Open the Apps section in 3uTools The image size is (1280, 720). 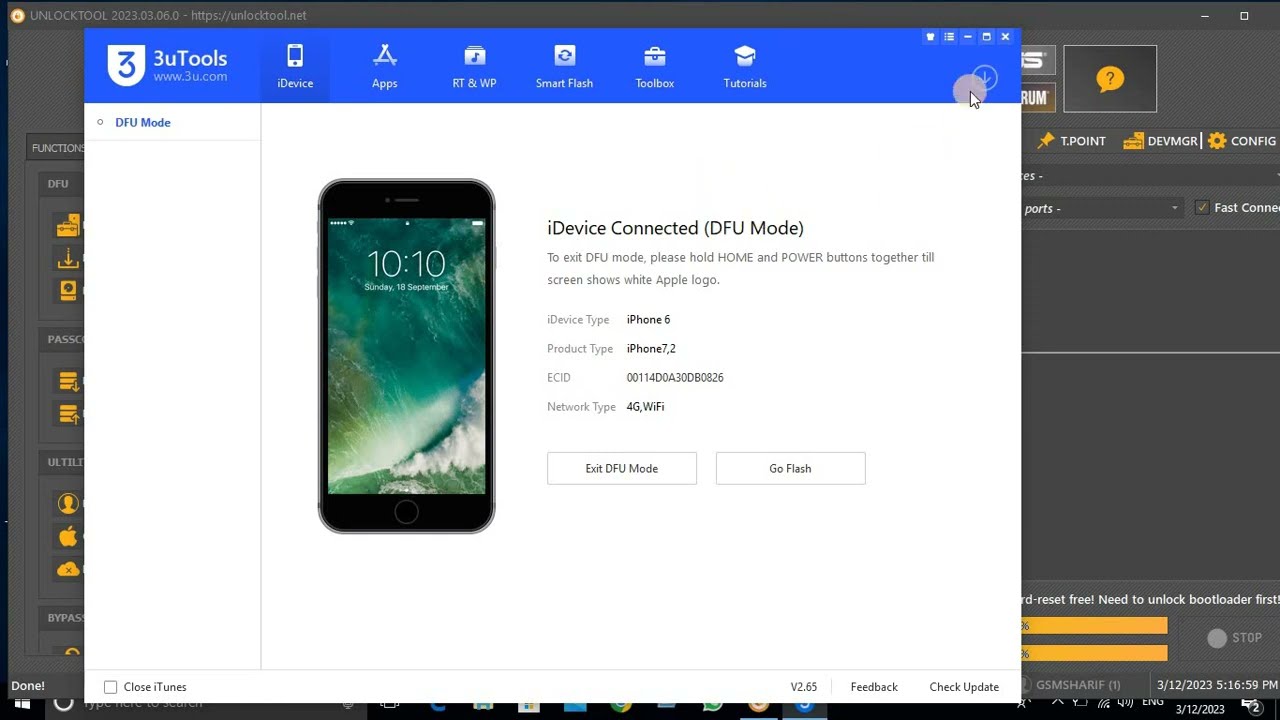385,67
